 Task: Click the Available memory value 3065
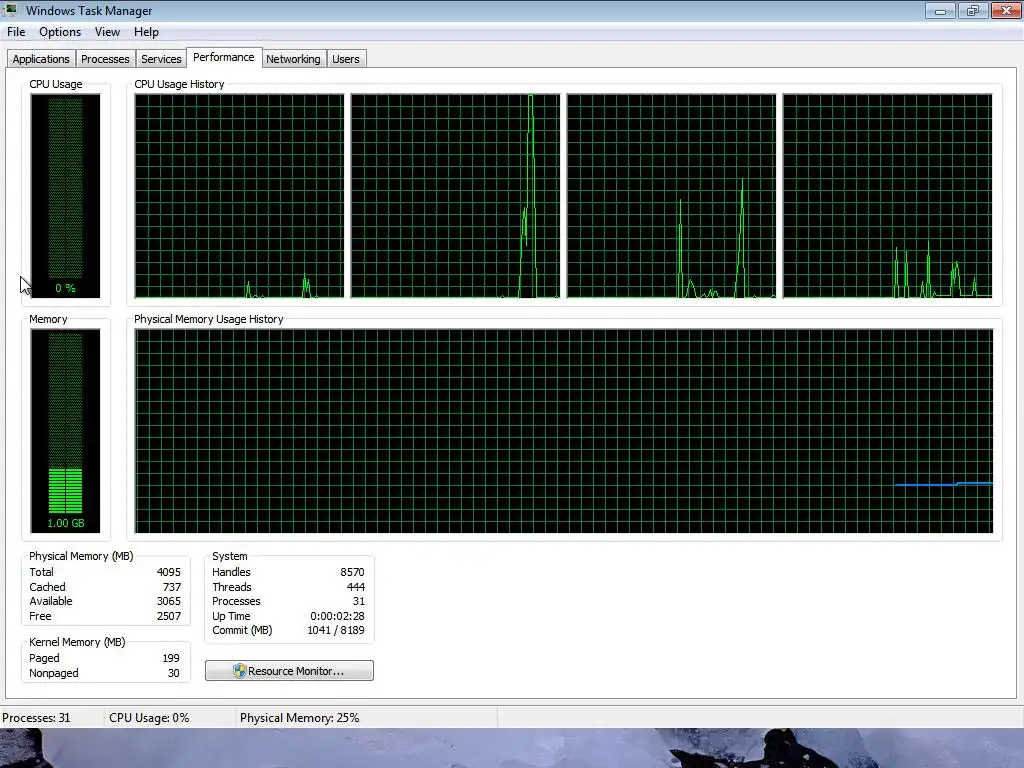[x=168, y=601]
